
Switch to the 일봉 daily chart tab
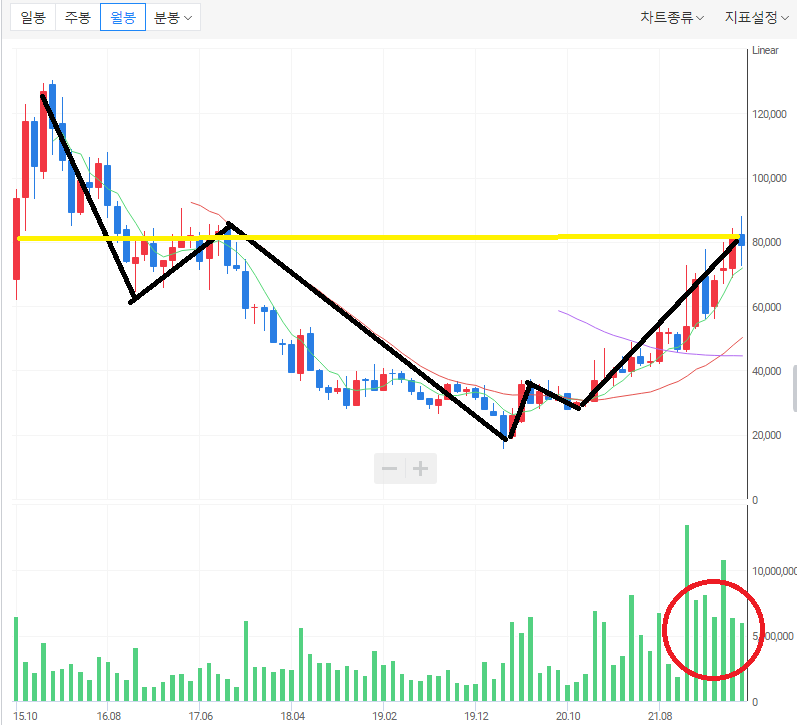pyautogui.click(x=33, y=17)
